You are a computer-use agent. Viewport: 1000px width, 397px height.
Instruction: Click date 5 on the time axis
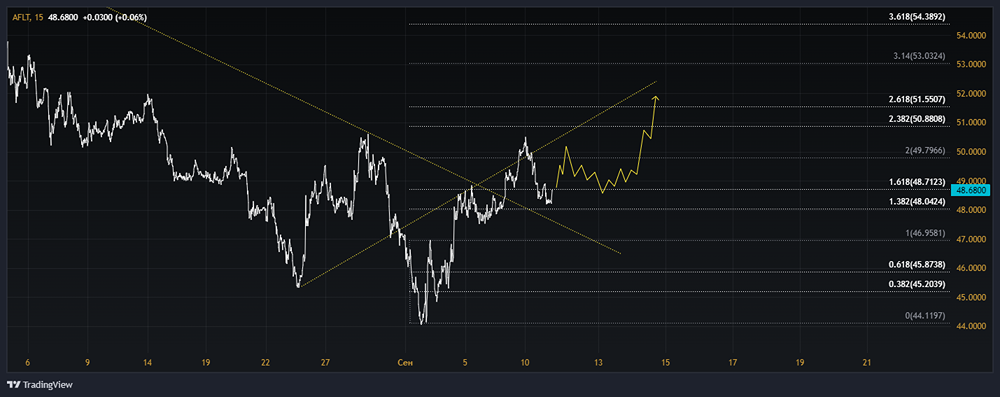point(466,363)
